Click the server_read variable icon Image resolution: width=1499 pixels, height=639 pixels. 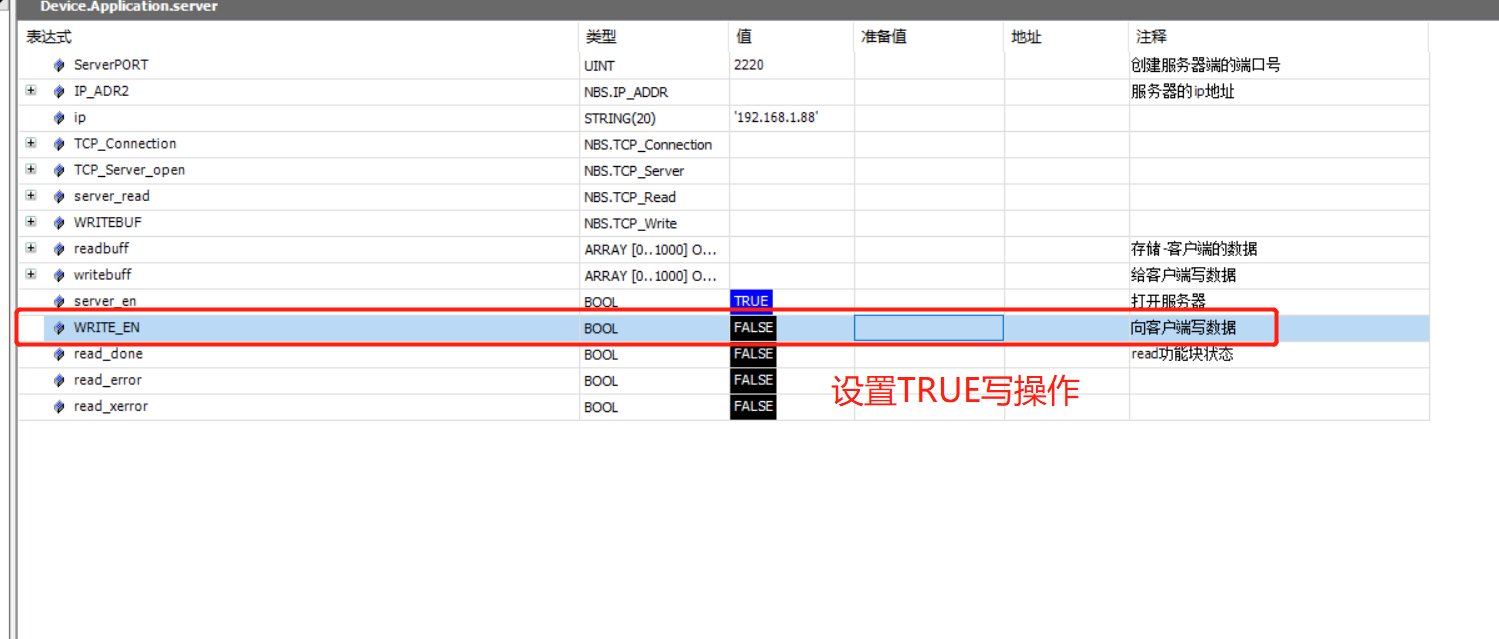tap(60, 196)
